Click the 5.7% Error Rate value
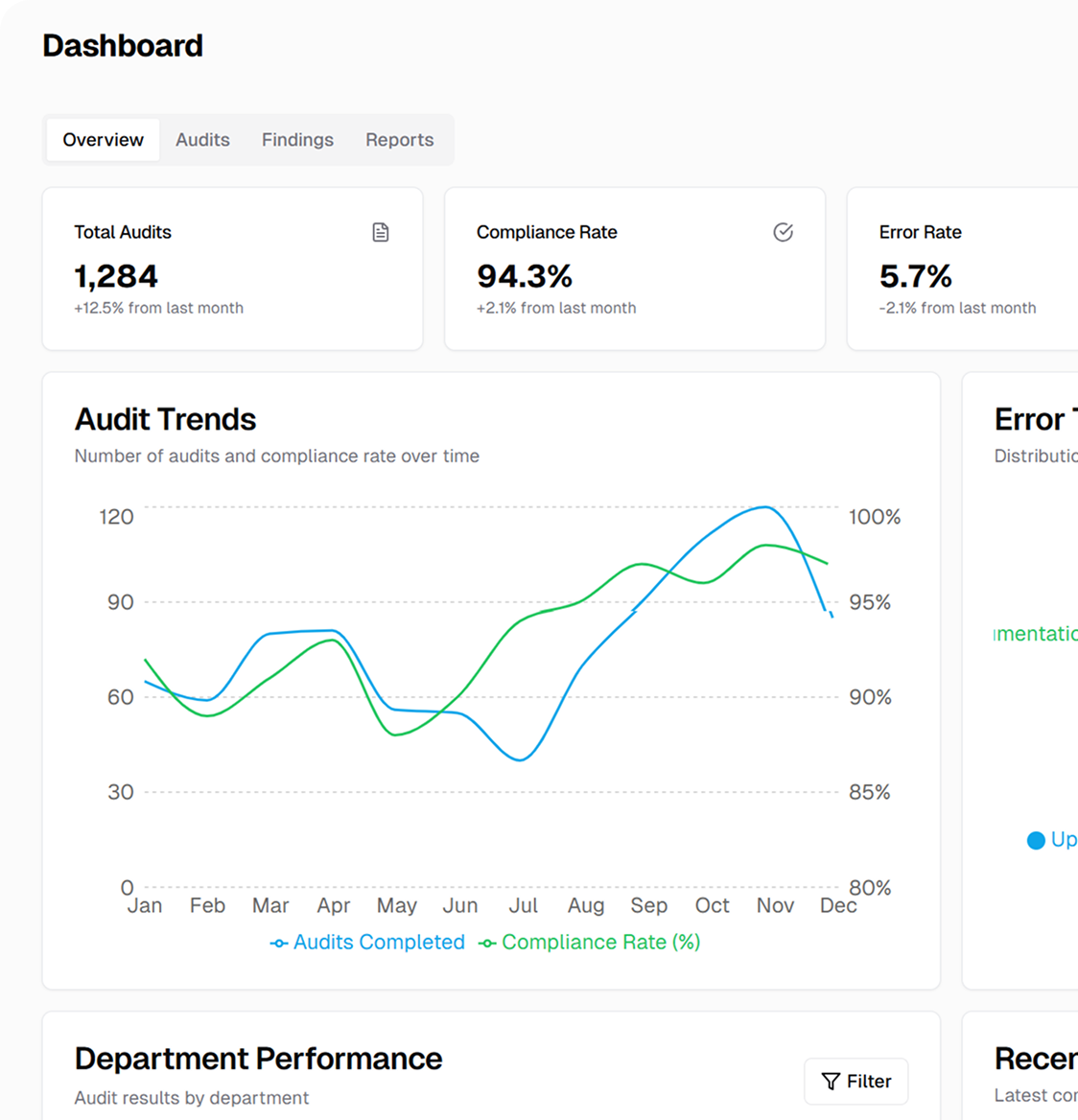The height and width of the screenshot is (1120, 1078). (x=915, y=276)
